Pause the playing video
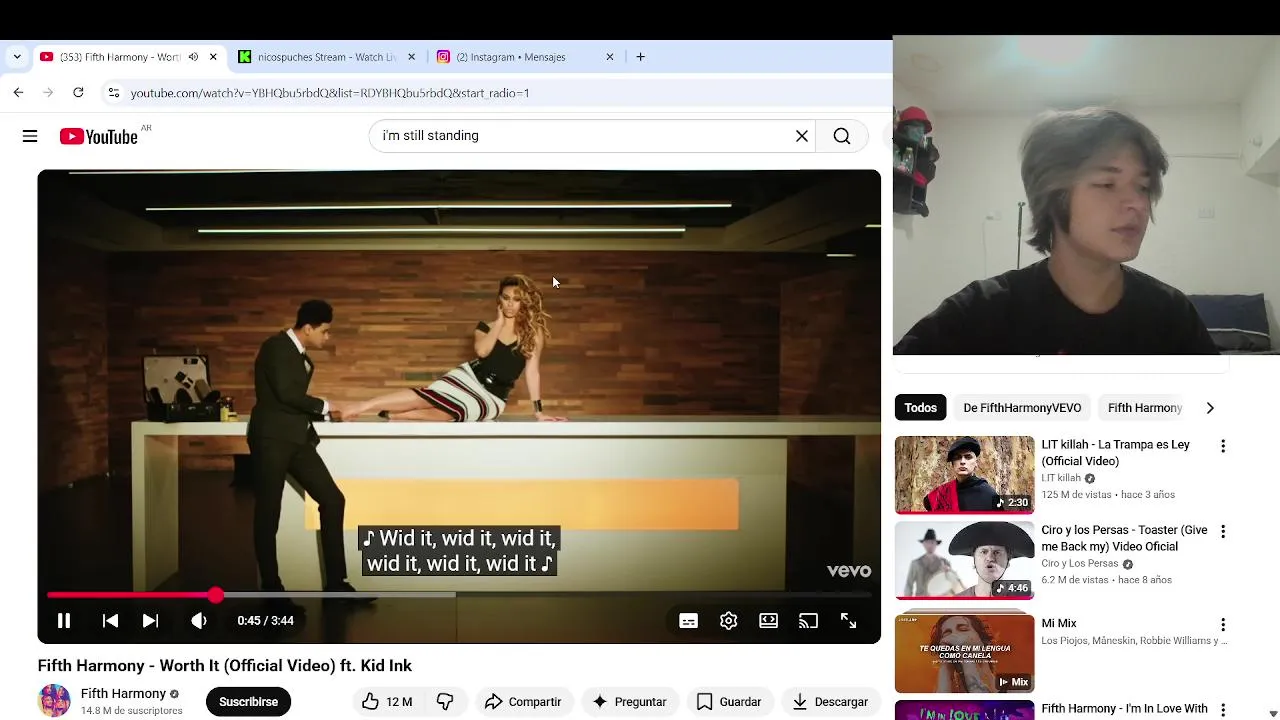The width and height of the screenshot is (1280, 720). pos(64,621)
